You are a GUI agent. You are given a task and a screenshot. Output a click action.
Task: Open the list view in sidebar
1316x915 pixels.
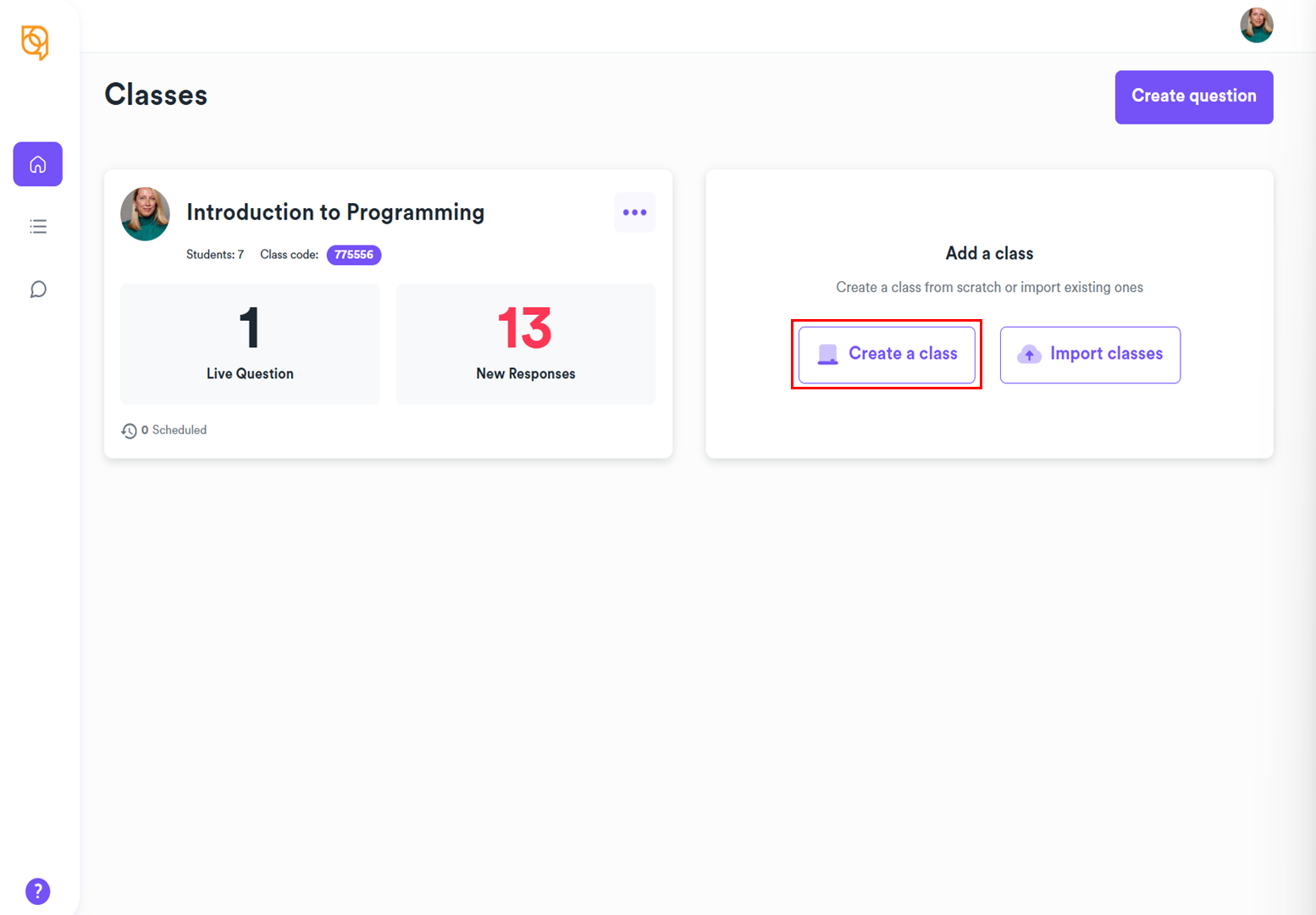38,227
